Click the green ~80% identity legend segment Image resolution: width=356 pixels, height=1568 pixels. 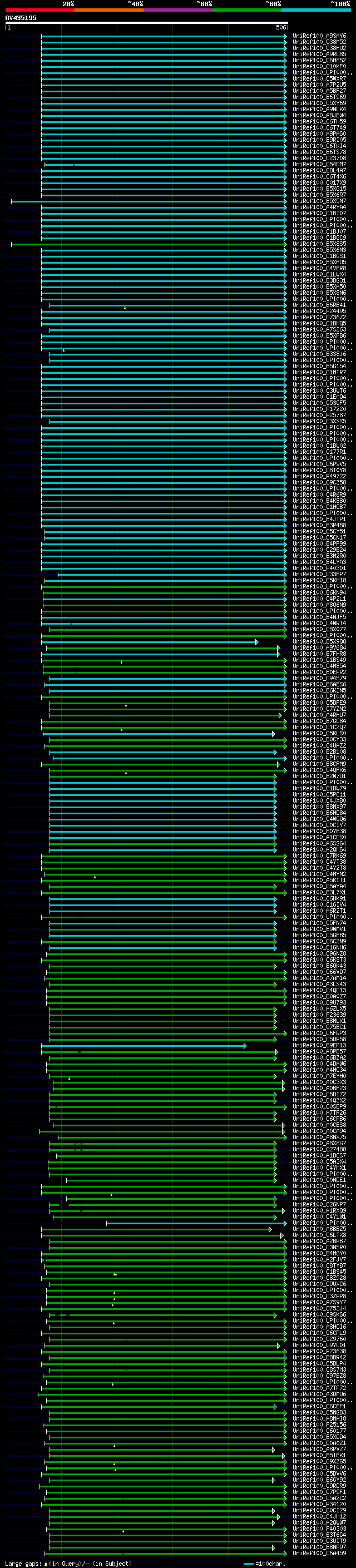(247, 11)
